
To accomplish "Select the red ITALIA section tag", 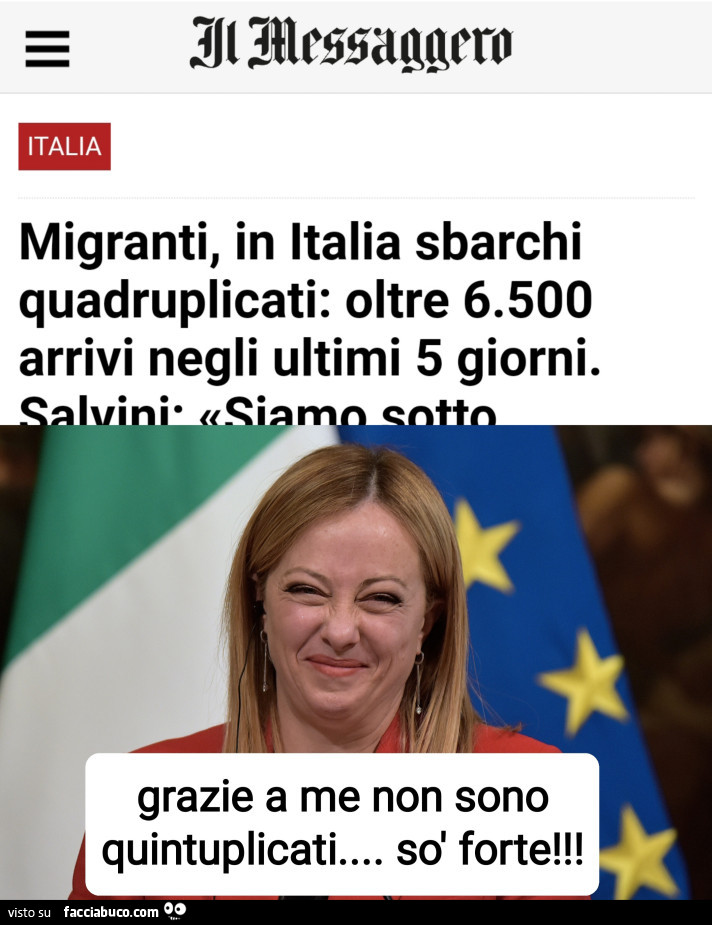I will pyautogui.click(x=64, y=146).
